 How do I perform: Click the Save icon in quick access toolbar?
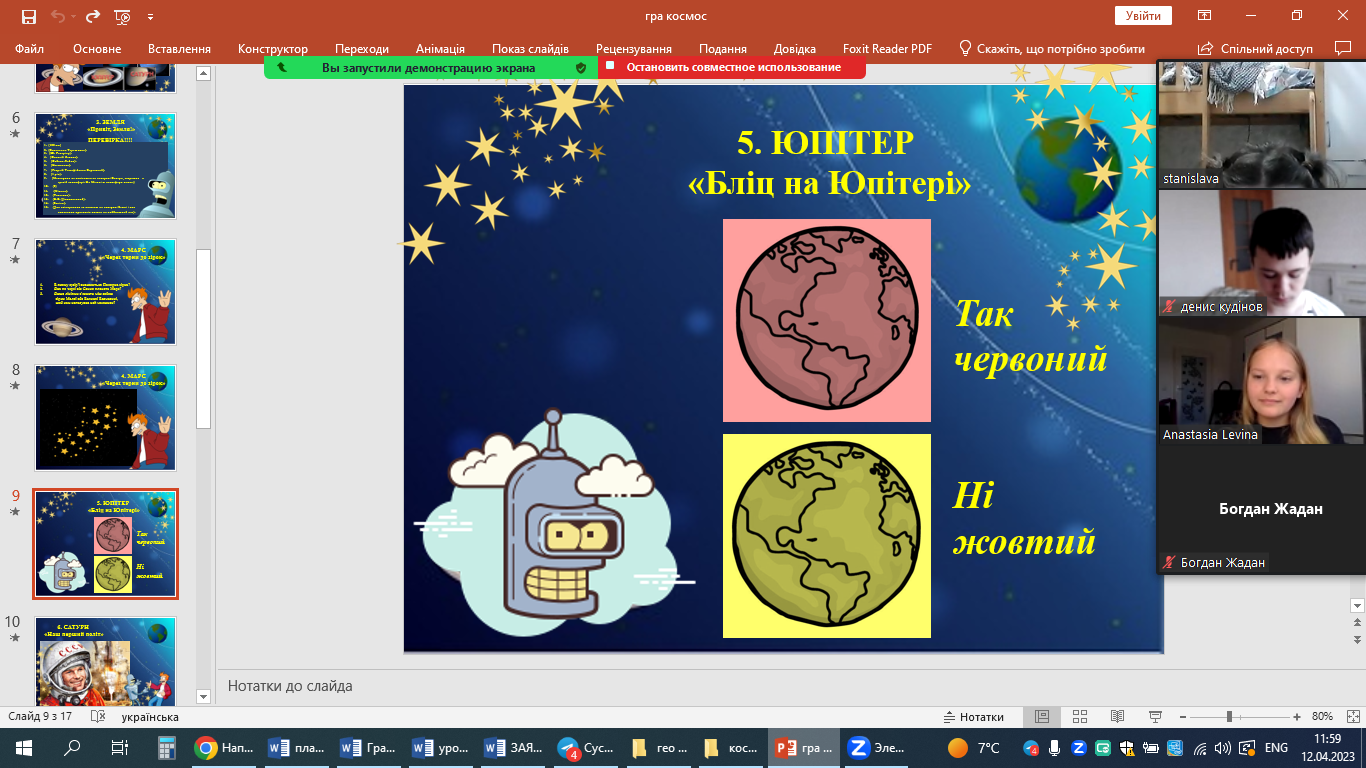(28, 16)
